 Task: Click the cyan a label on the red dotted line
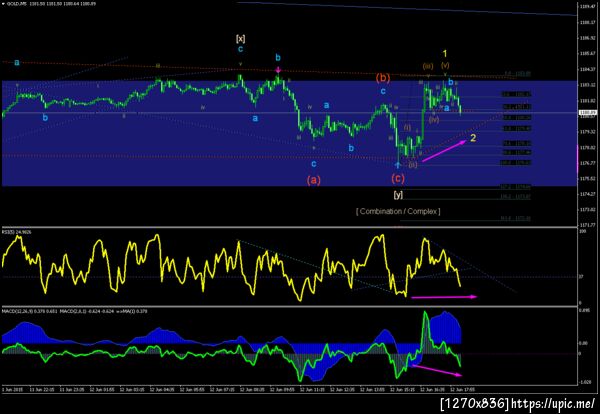click(17, 62)
